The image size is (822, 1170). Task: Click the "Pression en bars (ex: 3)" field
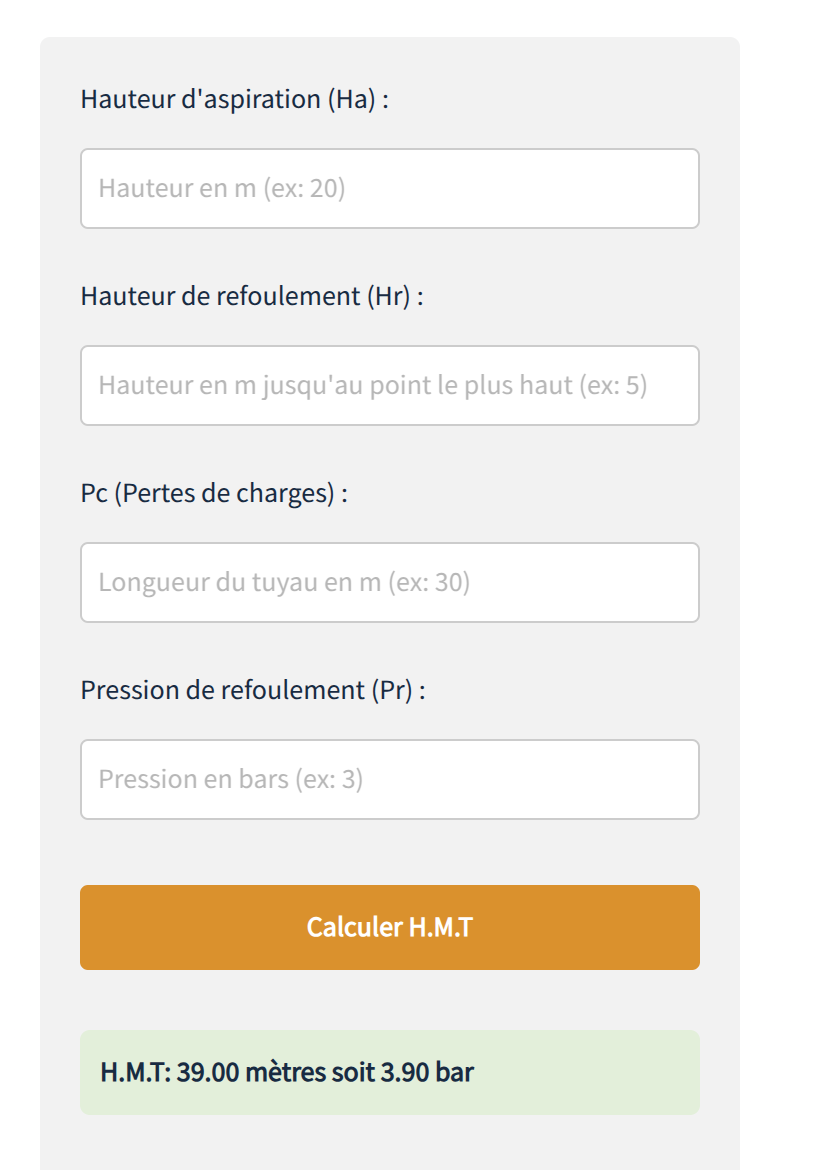389,780
